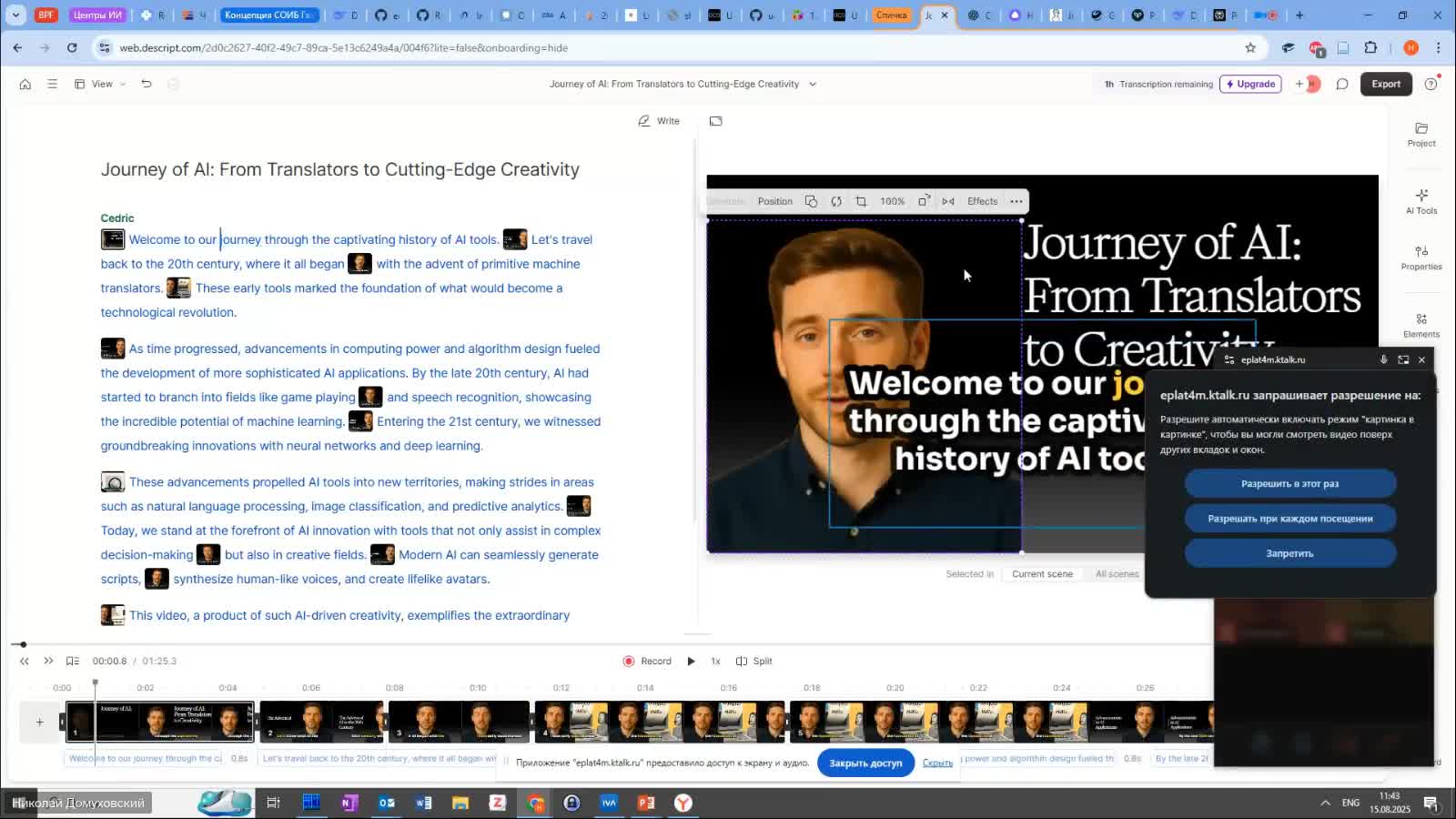Open the AI Tools panel

[1421, 202]
